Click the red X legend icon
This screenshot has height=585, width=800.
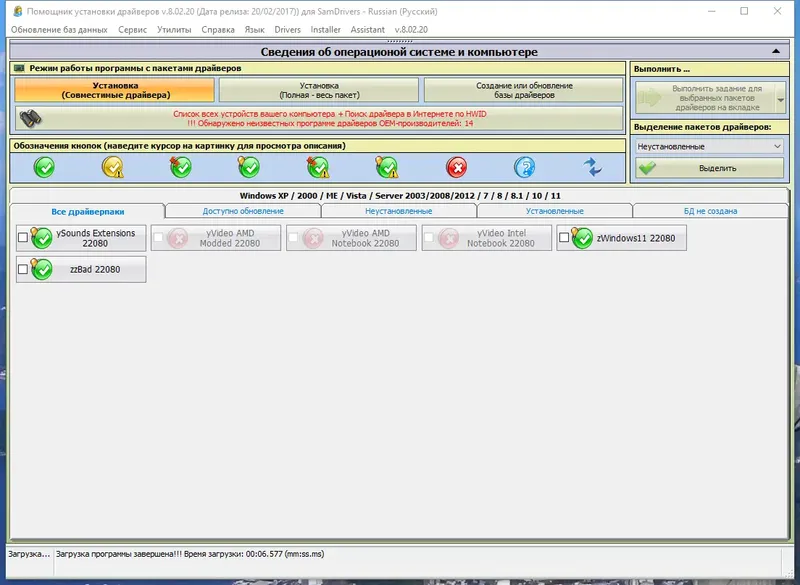[457, 167]
